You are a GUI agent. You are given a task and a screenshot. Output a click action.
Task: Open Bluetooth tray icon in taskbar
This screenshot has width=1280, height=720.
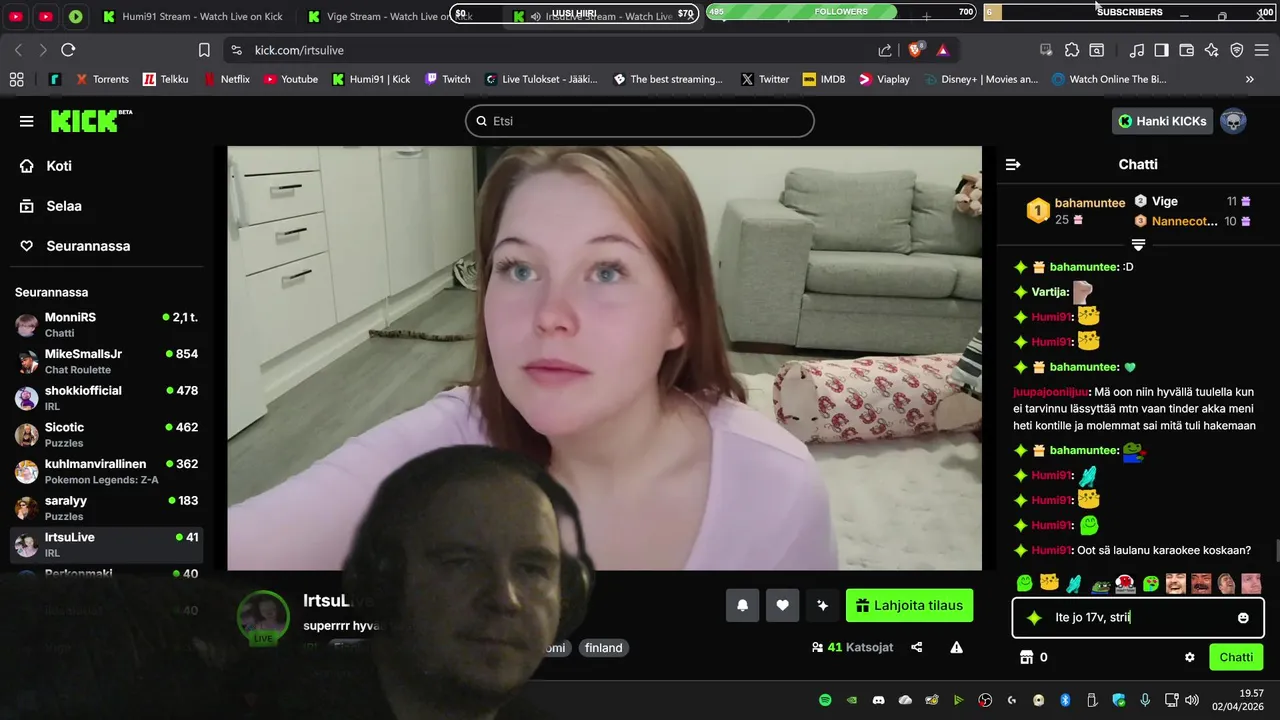coord(1065,700)
